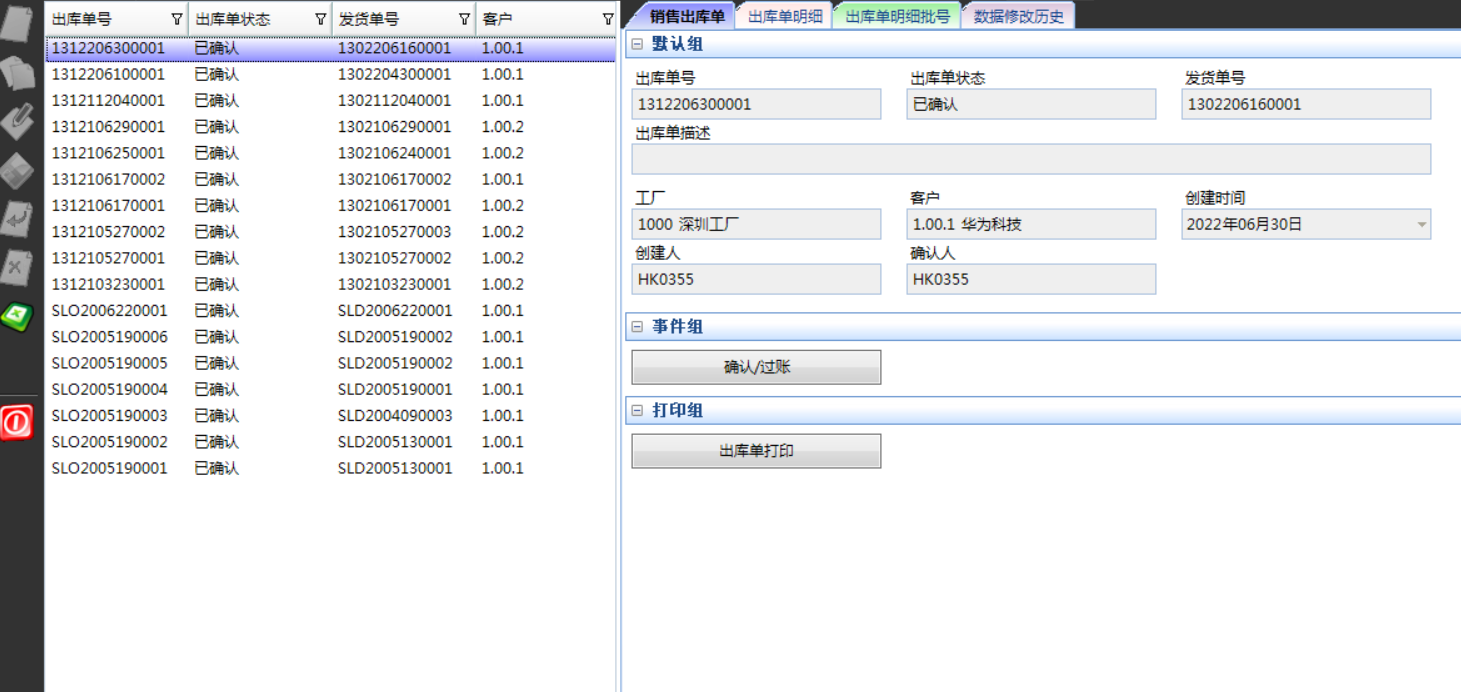Click delivery number cell SLD2004090003
Image resolution: width=1461 pixels, height=692 pixels.
(395, 416)
